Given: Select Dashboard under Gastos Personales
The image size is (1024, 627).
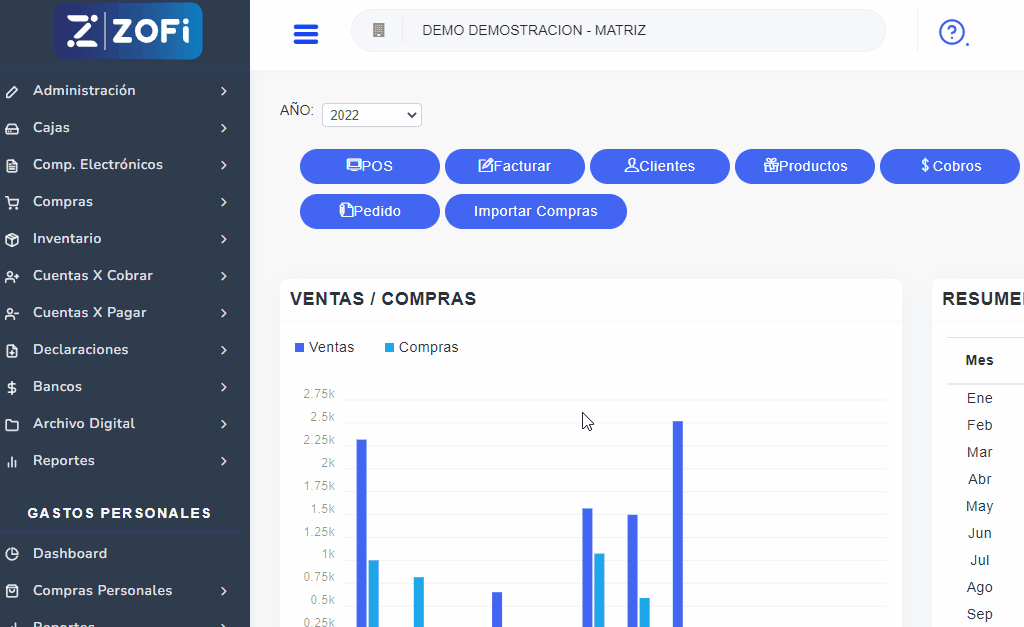Looking at the screenshot, I should click(x=70, y=554).
